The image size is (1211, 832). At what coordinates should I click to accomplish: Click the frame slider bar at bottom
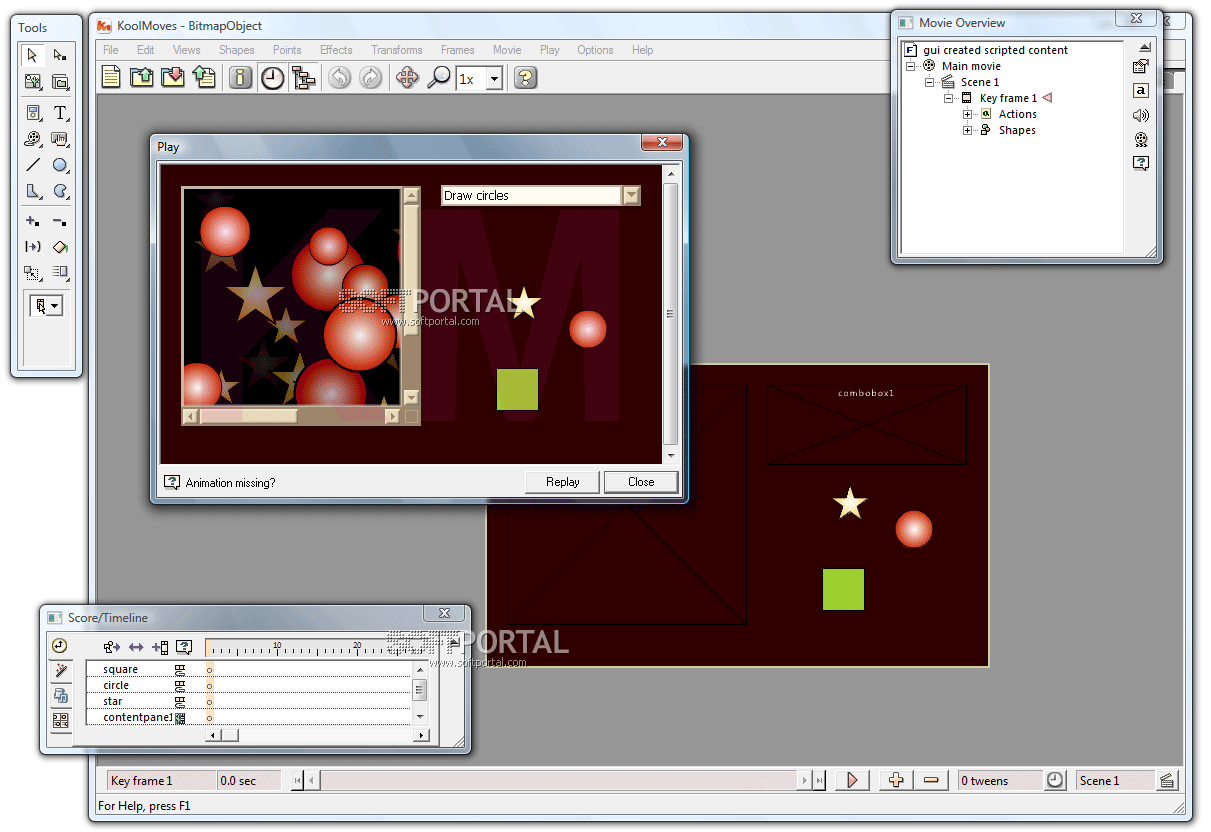pos(560,780)
